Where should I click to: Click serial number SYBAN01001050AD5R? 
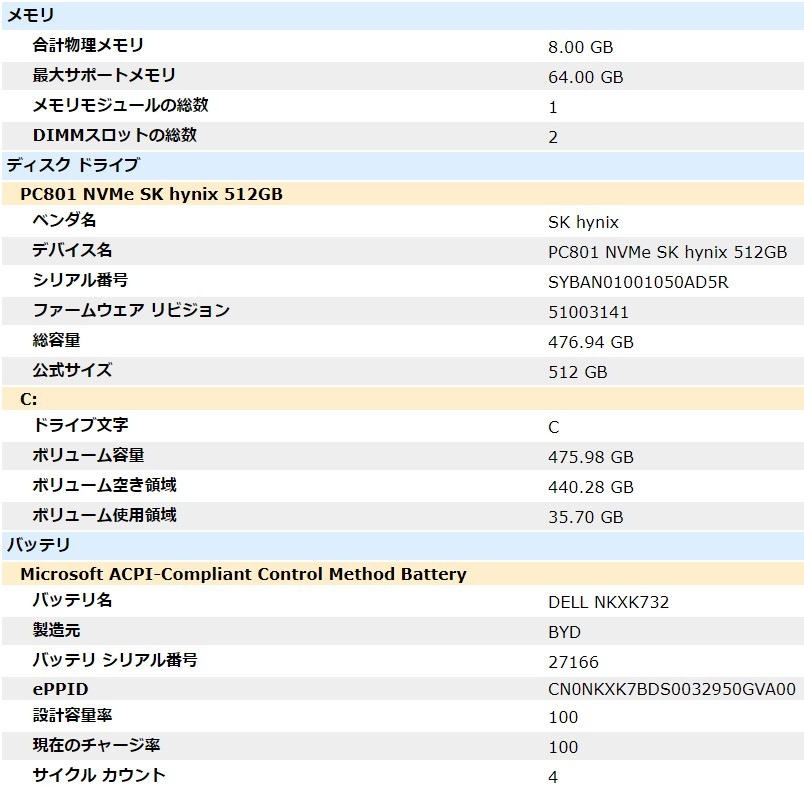click(638, 283)
